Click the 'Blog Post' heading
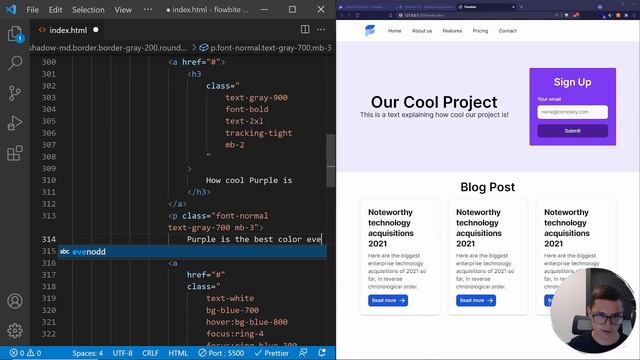This screenshot has height=360, width=640. tap(488, 187)
